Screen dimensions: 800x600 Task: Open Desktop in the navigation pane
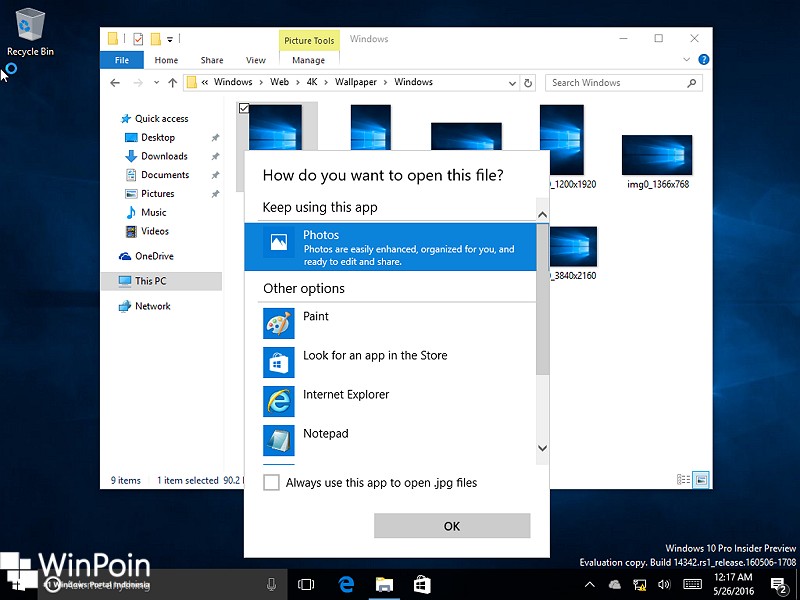pyautogui.click(x=158, y=138)
